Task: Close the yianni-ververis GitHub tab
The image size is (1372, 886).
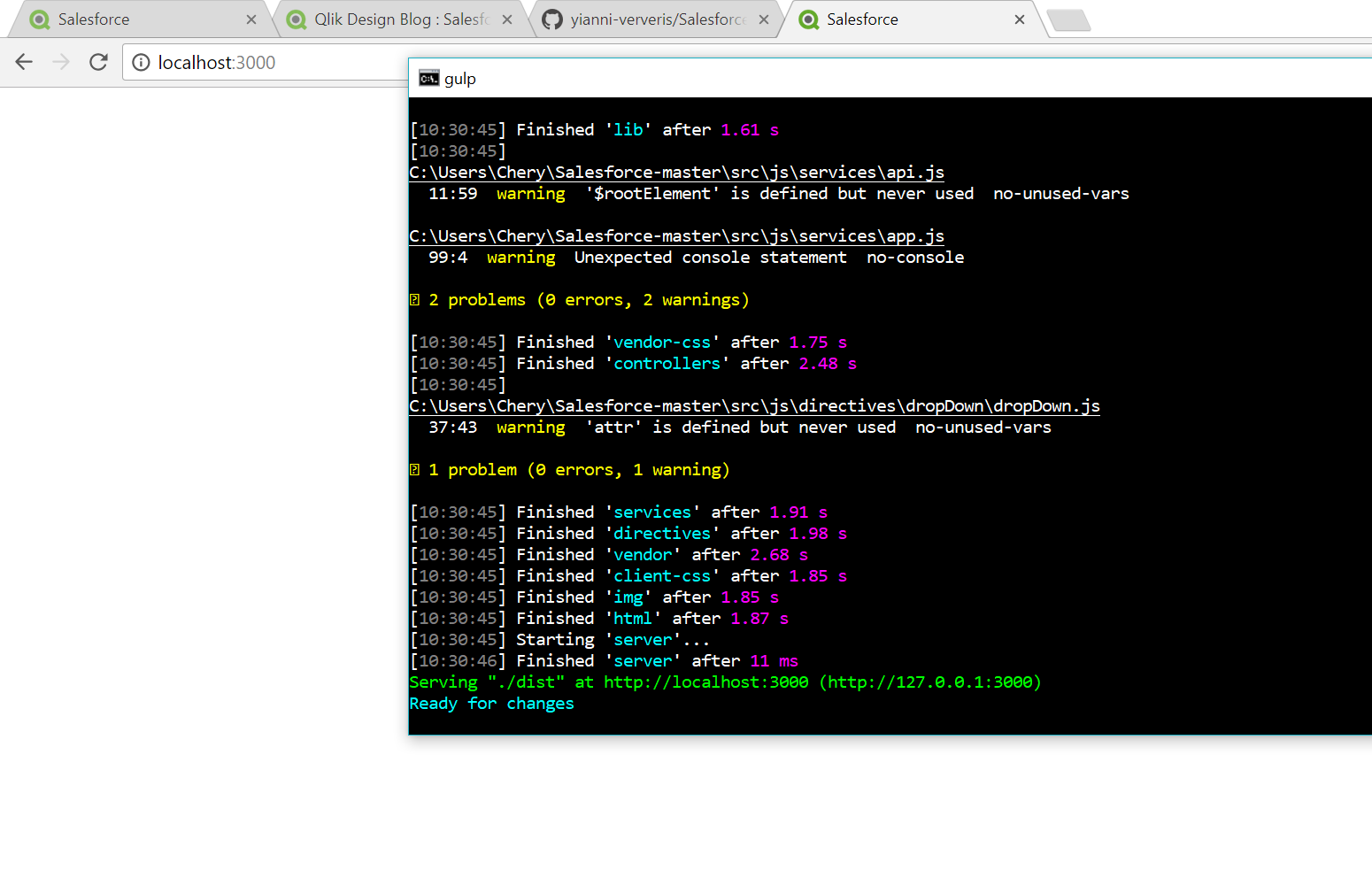Action: click(764, 19)
